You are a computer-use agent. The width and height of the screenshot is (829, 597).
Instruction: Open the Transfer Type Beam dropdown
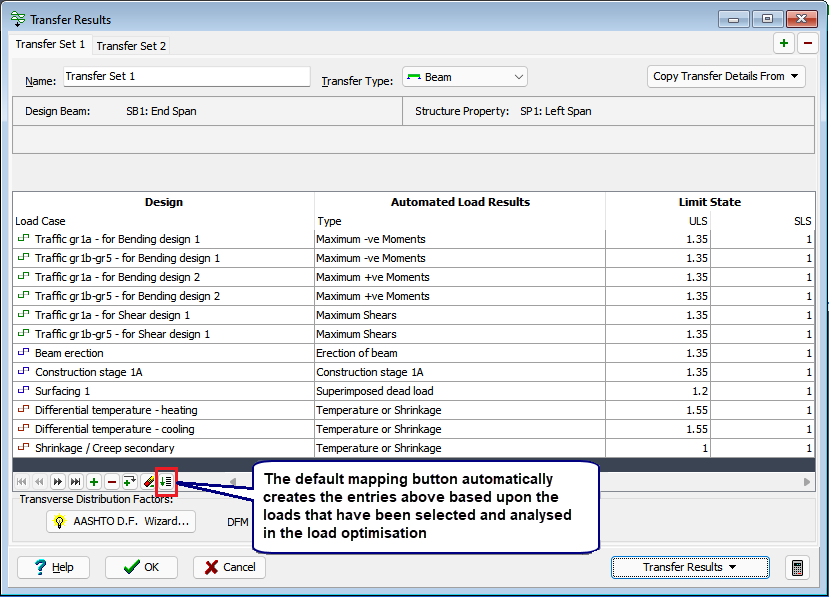point(465,77)
